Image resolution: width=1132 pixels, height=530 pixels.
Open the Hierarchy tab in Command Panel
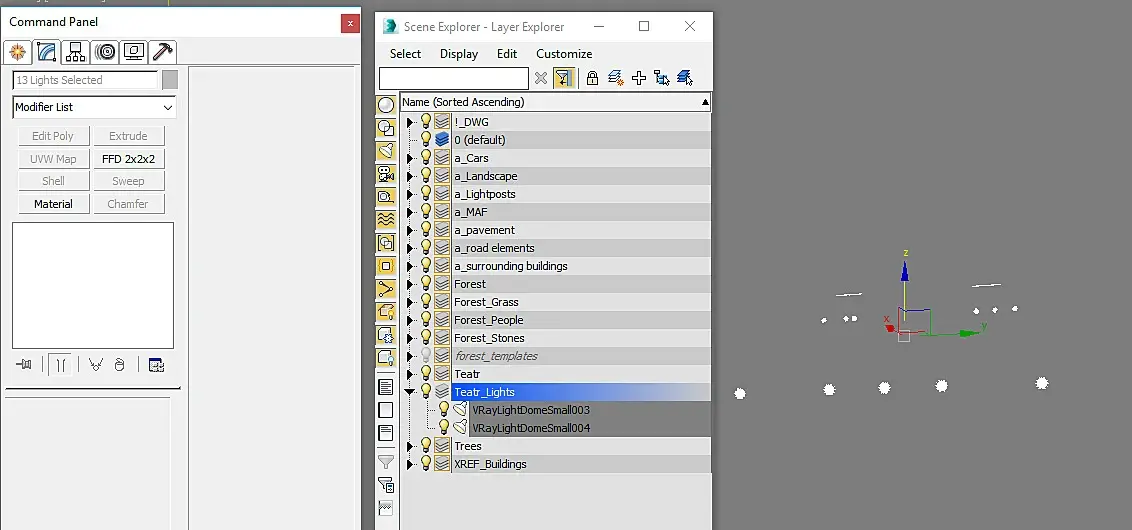[75, 52]
